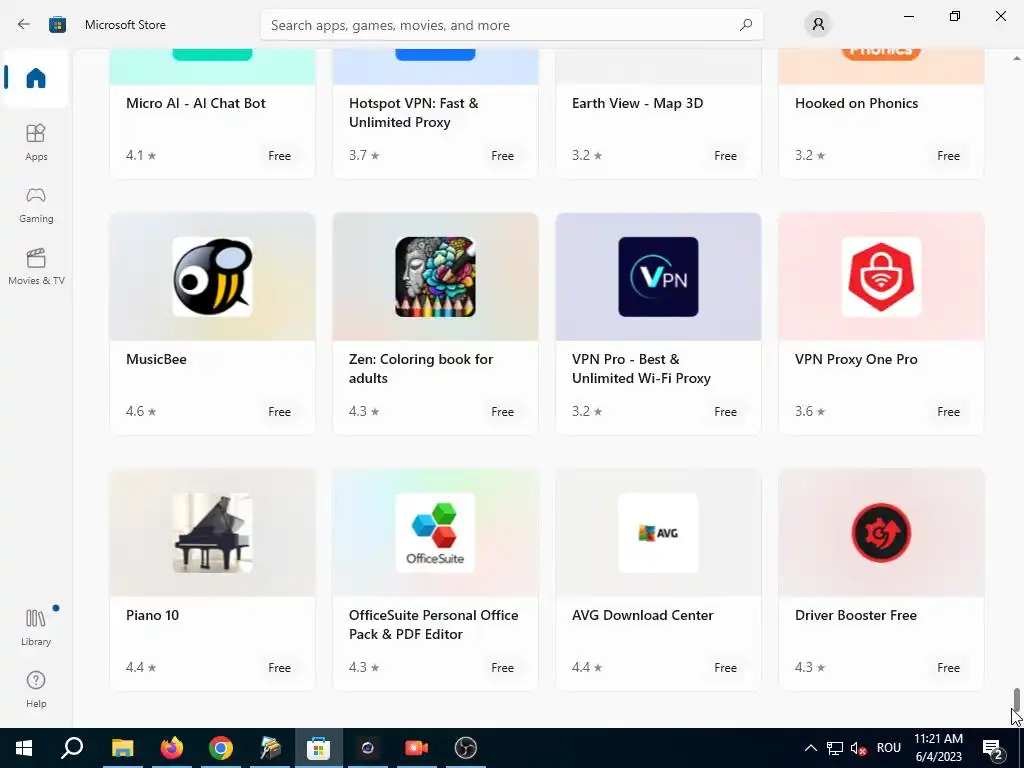Click the Microsoft Store logo icon

point(57,25)
